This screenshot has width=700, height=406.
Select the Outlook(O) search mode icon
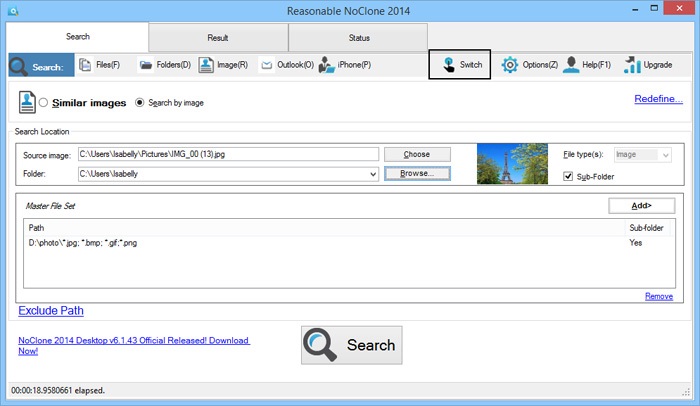[267, 65]
